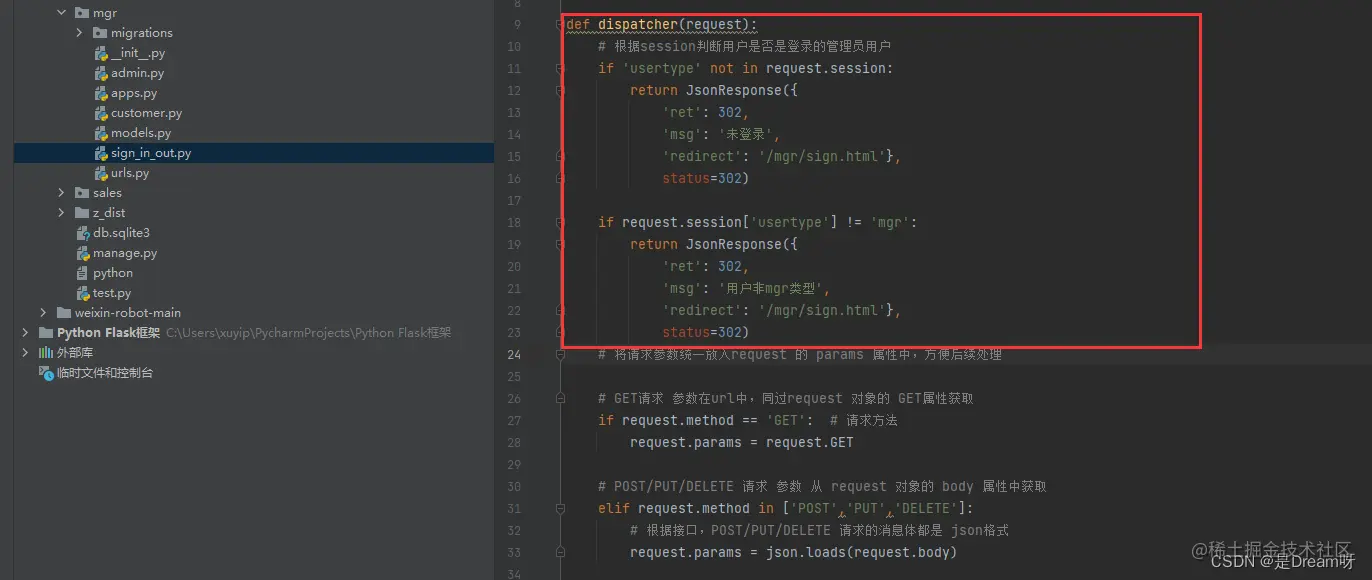Open customer.py from the project tree
This screenshot has width=1372, height=580.
point(146,113)
